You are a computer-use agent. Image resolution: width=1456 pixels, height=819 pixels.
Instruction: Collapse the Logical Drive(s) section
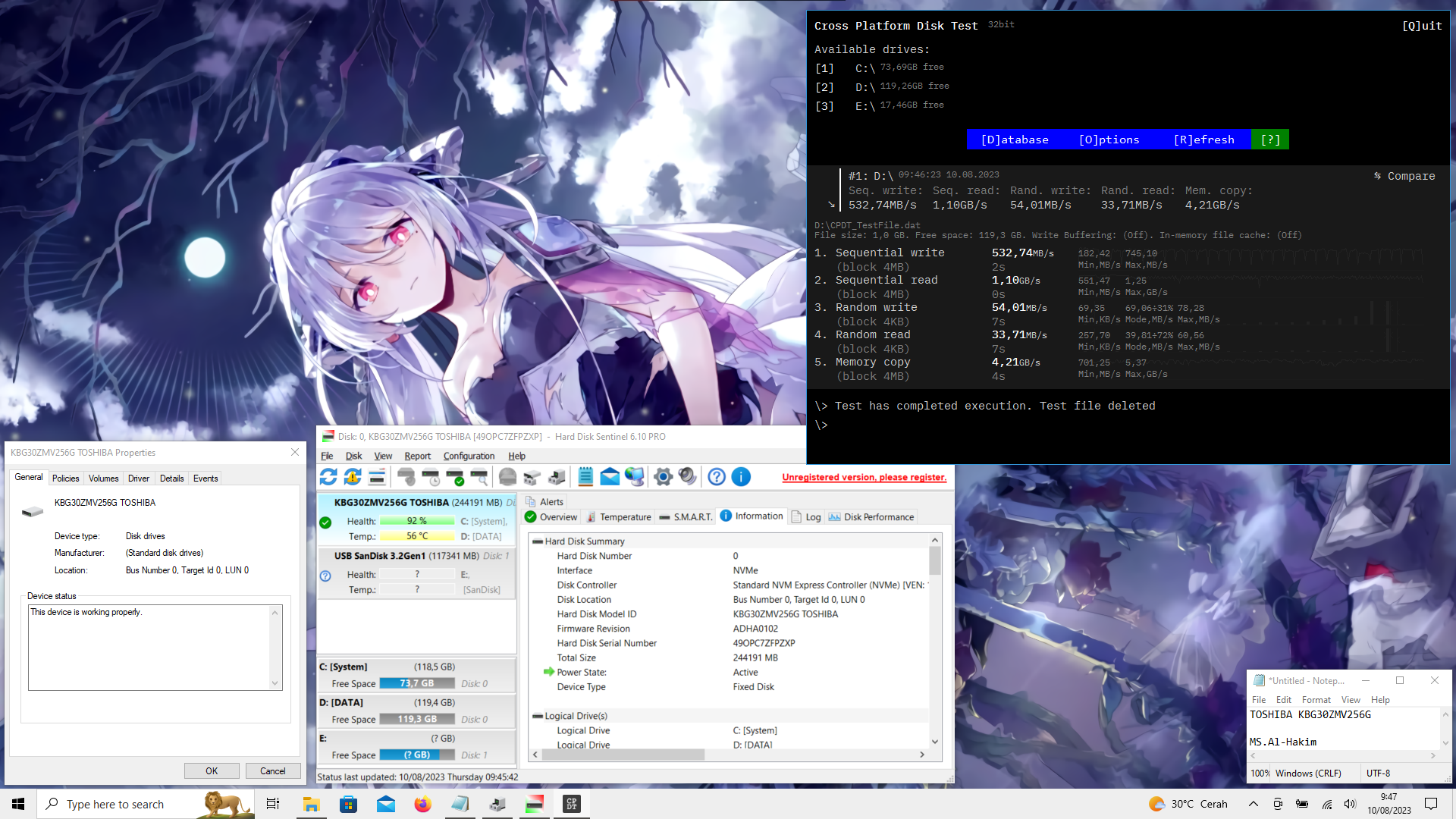(x=538, y=716)
